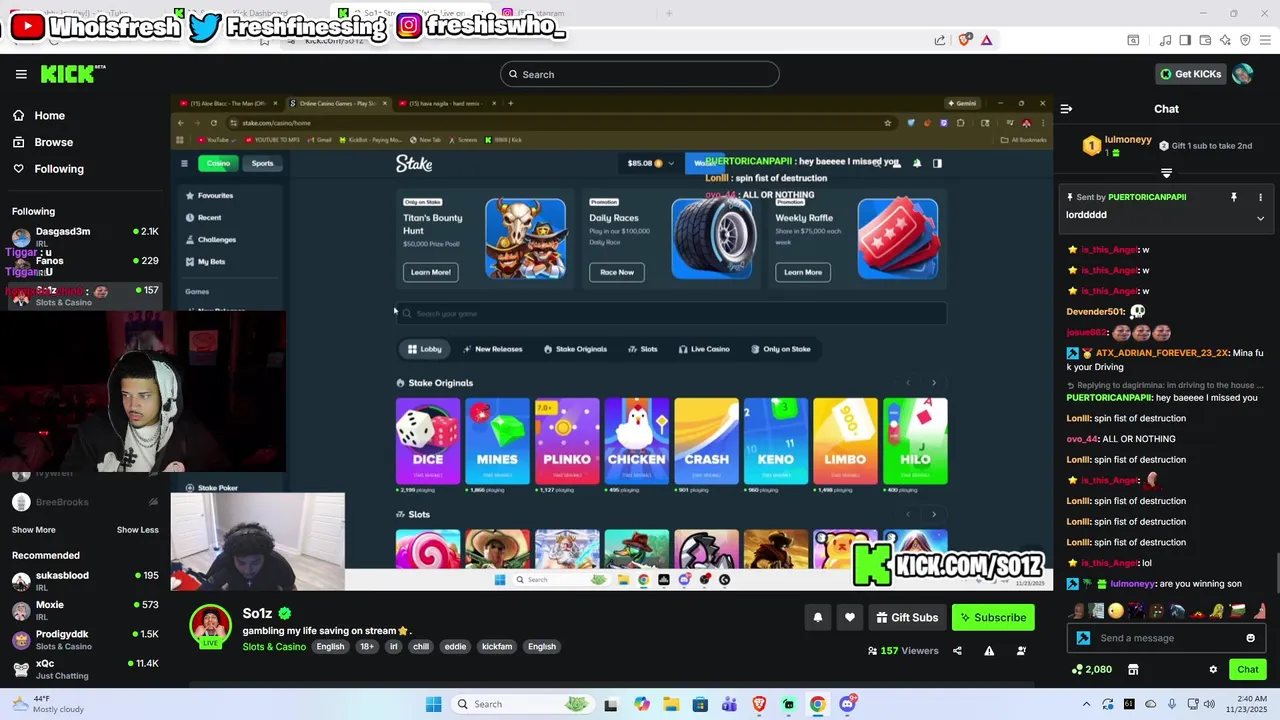Share the stream

957,651
